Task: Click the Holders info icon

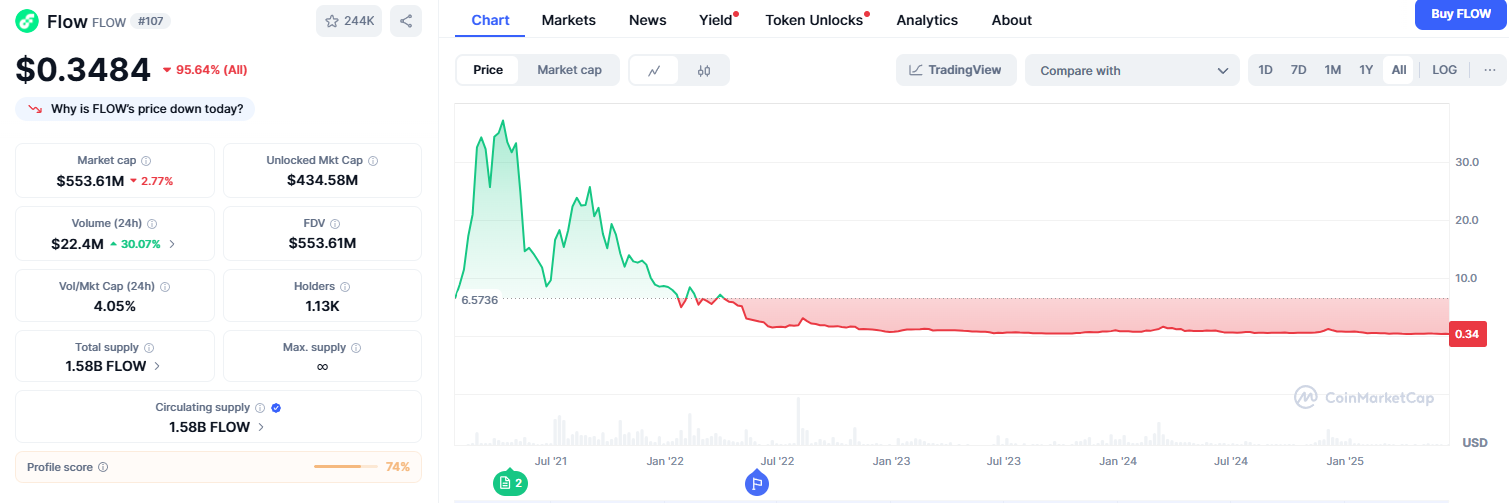Action: coord(345,286)
